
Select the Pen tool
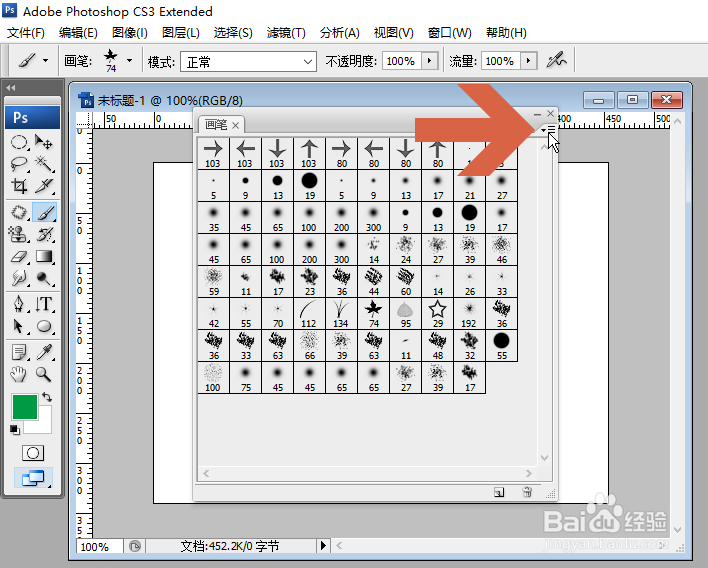click(x=19, y=304)
